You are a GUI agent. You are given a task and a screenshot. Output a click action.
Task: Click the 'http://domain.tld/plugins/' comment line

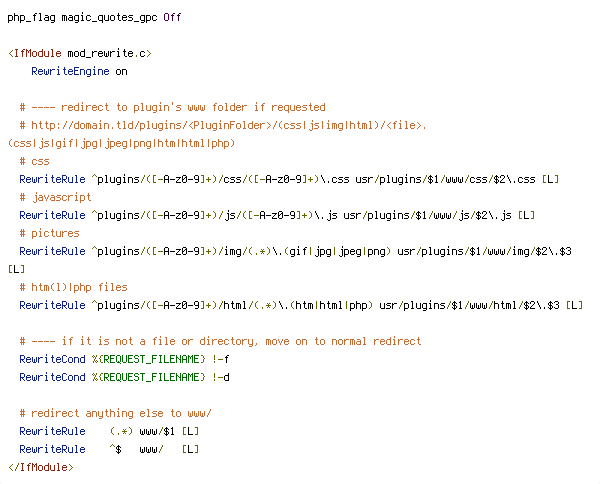[223, 125]
